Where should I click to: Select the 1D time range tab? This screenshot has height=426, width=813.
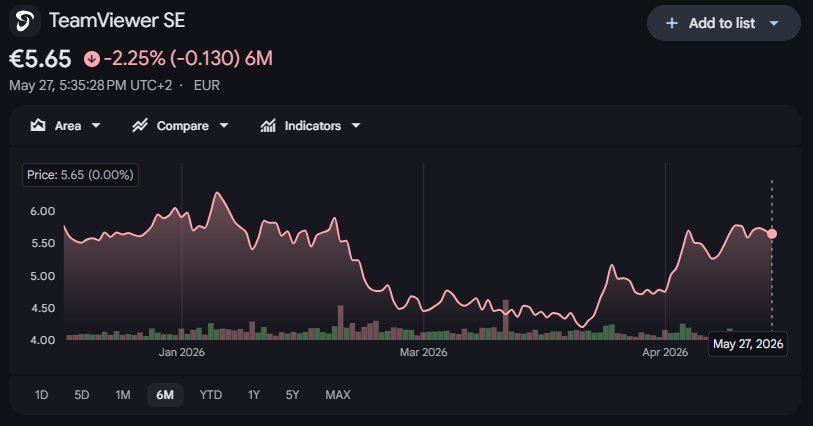point(41,395)
